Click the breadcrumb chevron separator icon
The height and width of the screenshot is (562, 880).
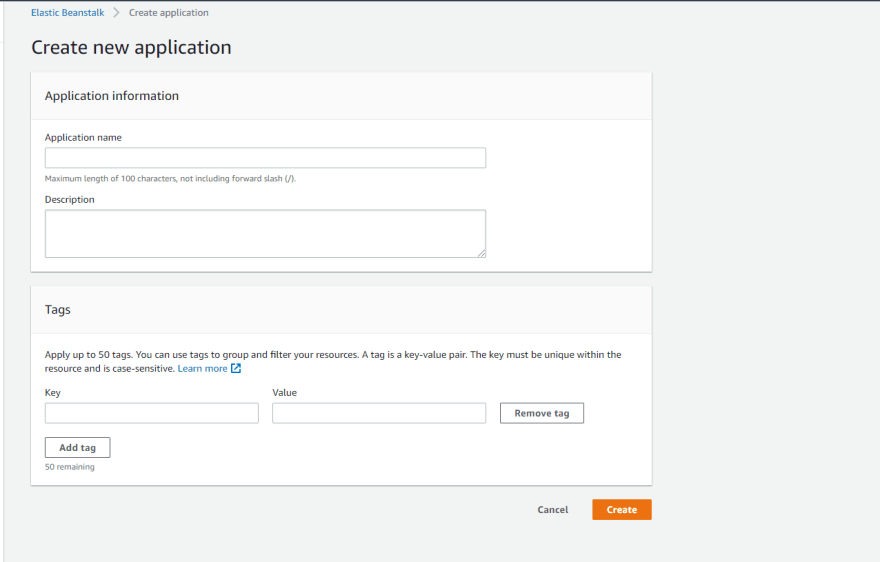tap(116, 12)
